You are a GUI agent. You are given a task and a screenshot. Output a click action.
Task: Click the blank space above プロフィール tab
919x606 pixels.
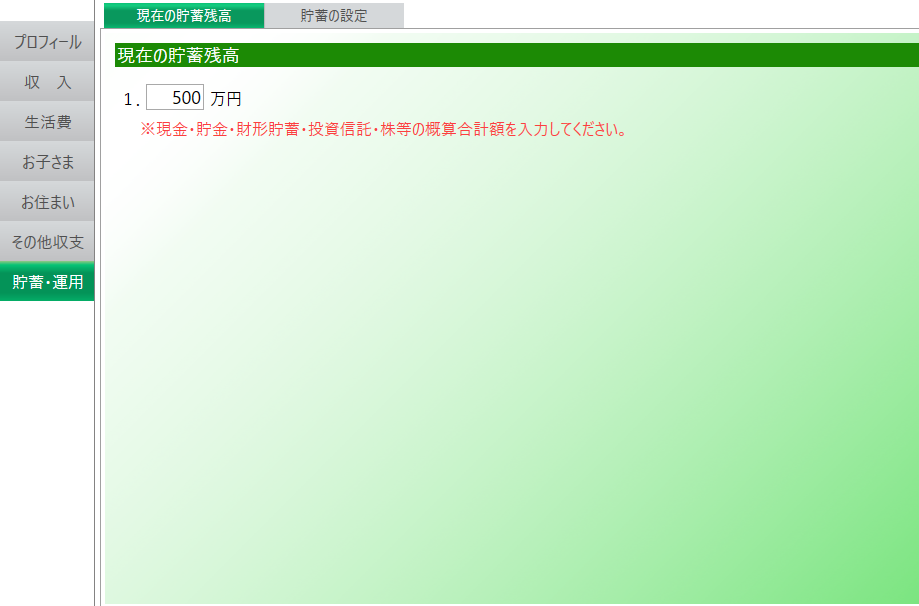tap(47, 12)
